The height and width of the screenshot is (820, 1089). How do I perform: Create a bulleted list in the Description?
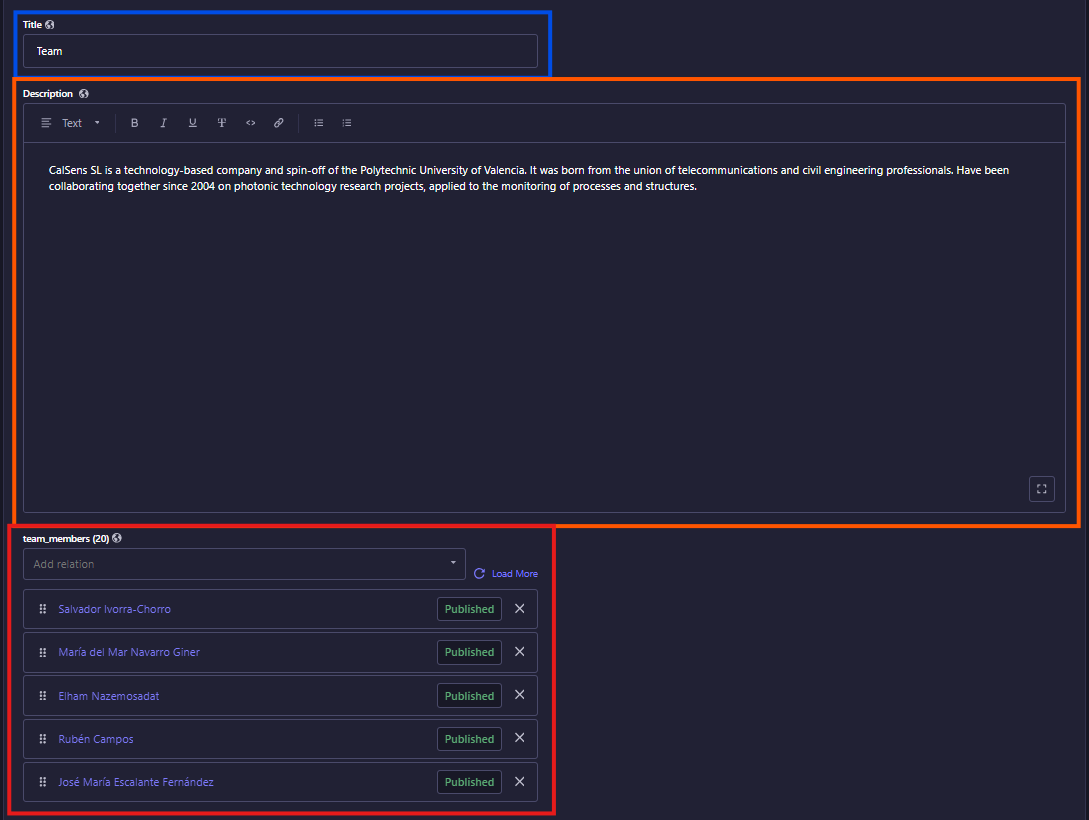click(319, 123)
